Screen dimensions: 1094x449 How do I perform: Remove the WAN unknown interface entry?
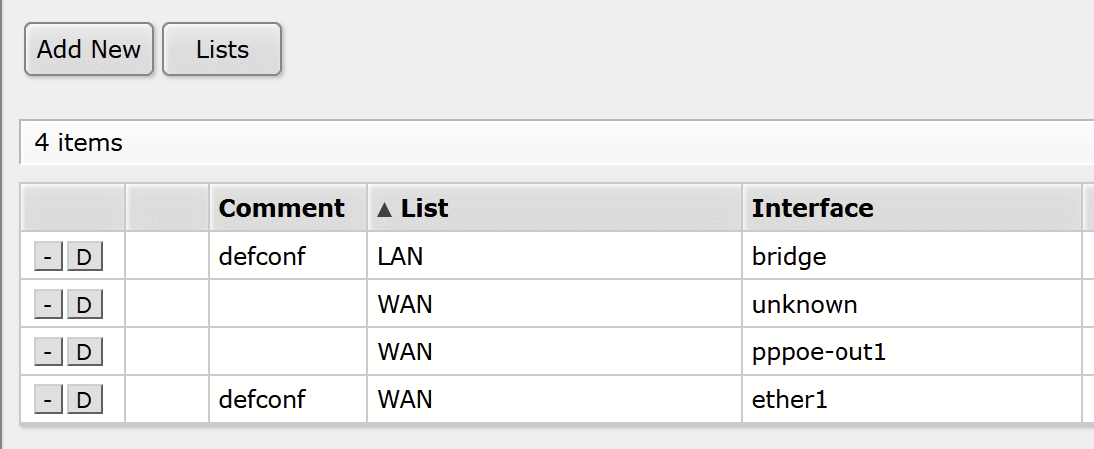coord(47,305)
